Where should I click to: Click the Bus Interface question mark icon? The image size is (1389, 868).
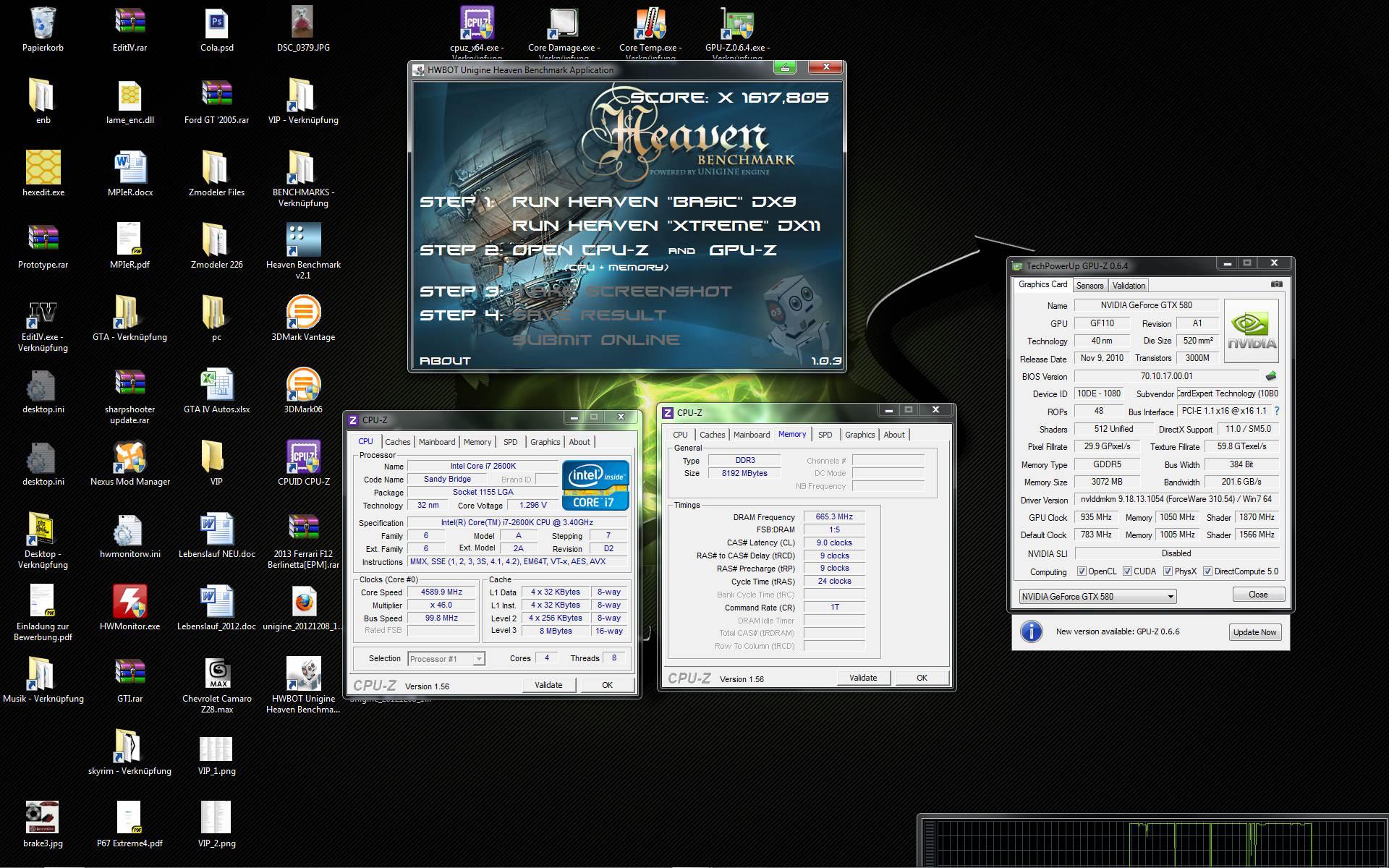1277,411
